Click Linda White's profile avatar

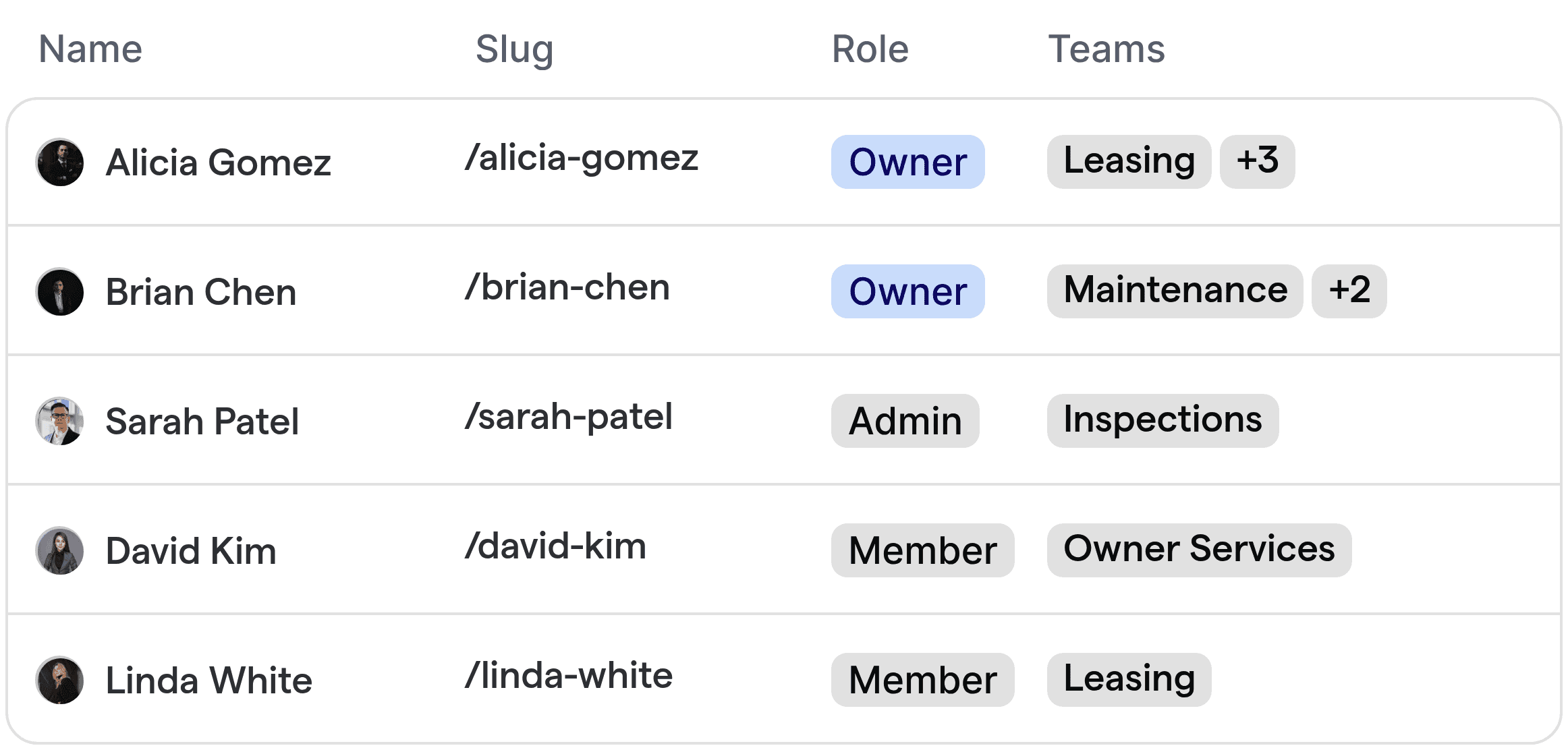point(59,680)
